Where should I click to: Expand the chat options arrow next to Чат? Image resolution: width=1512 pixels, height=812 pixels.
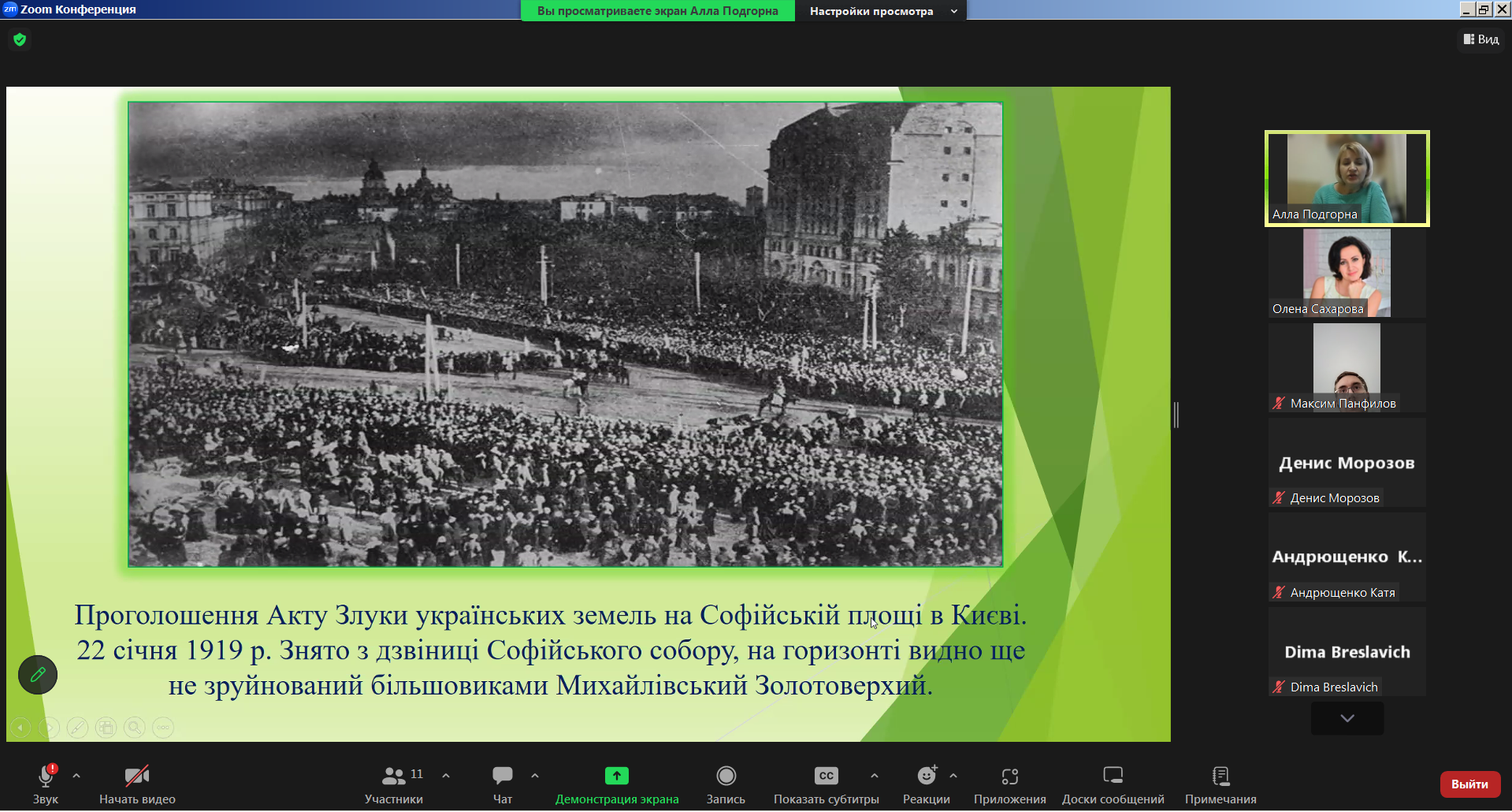point(535,776)
